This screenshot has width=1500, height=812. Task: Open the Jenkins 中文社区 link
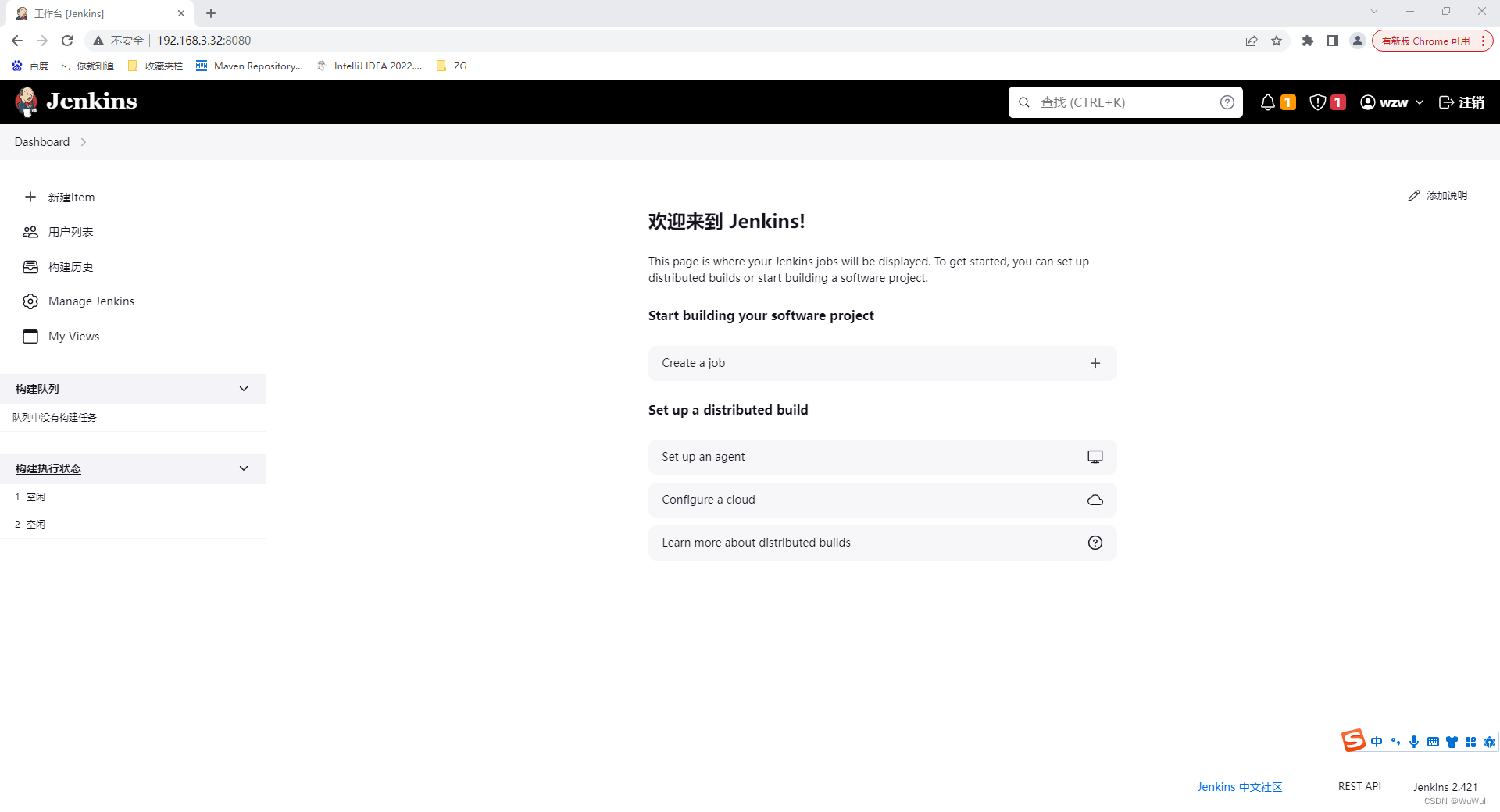(1239, 787)
